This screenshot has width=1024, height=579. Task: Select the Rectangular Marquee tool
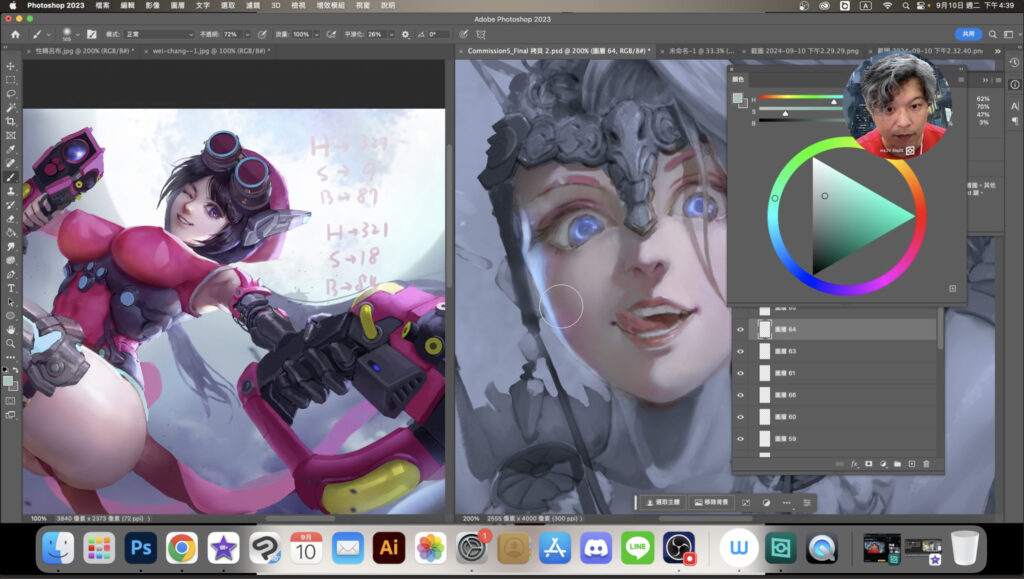coord(11,80)
